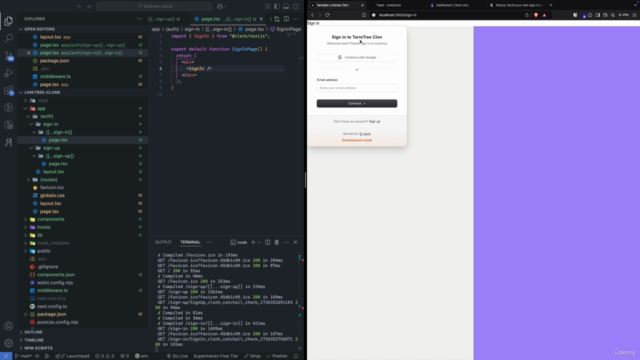Reload the browser page

327,15
